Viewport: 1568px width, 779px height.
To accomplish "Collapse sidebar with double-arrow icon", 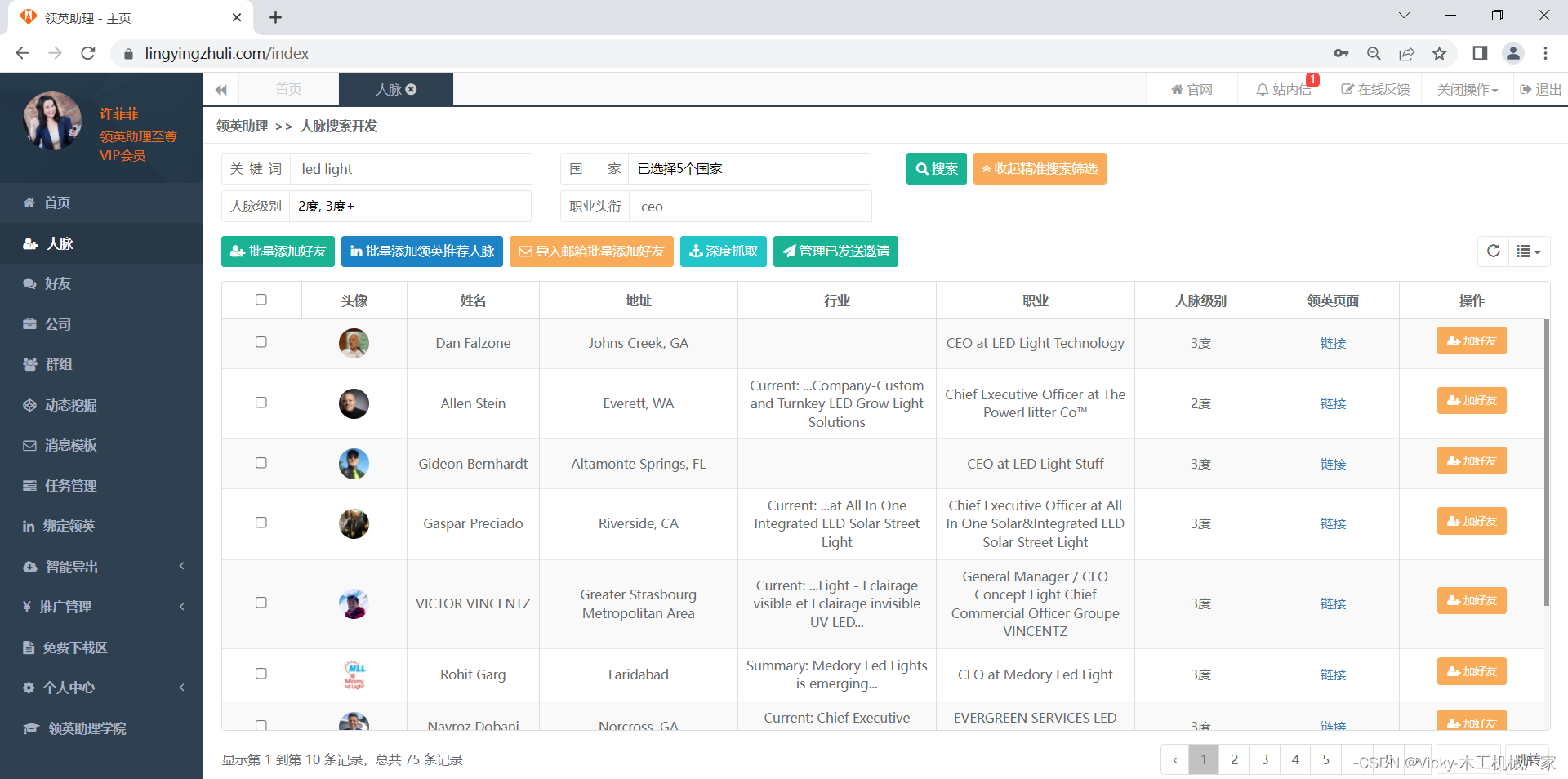I will coord(220,90).
